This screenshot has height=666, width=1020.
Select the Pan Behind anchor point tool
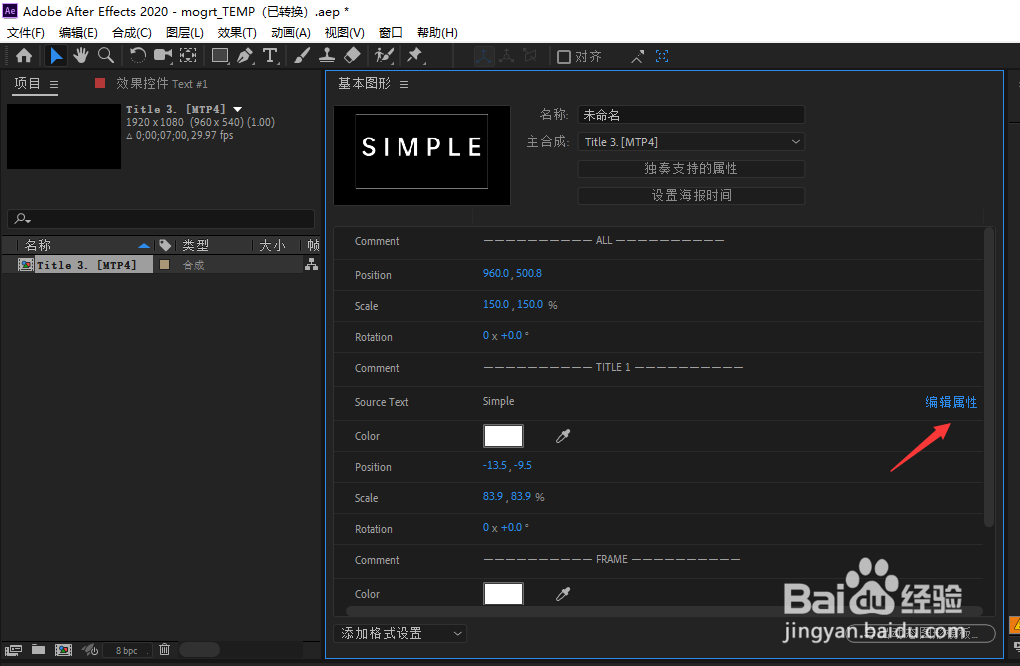point(188,56)
